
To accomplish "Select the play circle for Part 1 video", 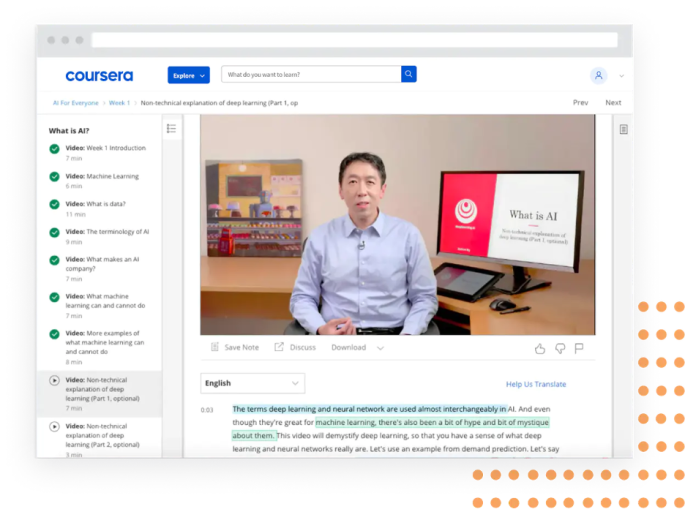I will [x=54, y=381].
